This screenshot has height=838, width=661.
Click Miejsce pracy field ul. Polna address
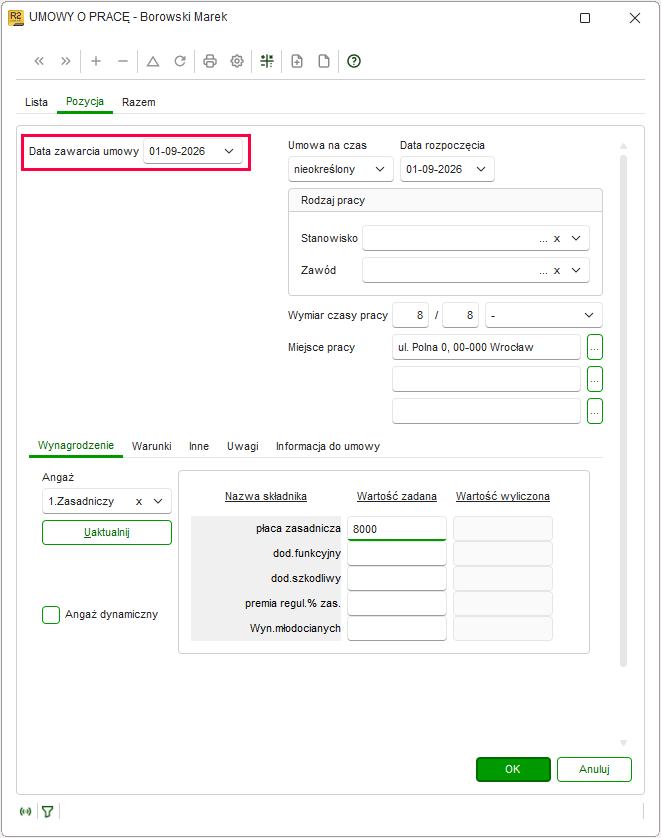(x=486, y=347)
